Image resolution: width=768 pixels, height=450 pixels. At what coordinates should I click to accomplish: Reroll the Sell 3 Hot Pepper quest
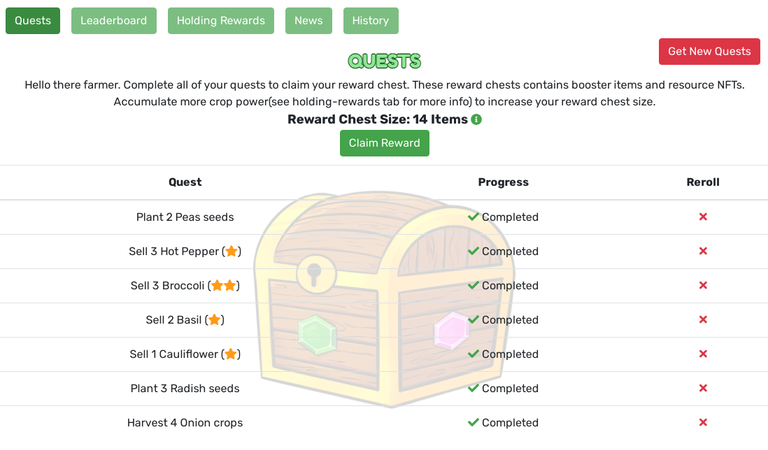pyautogui.click(x=703, y=251)
